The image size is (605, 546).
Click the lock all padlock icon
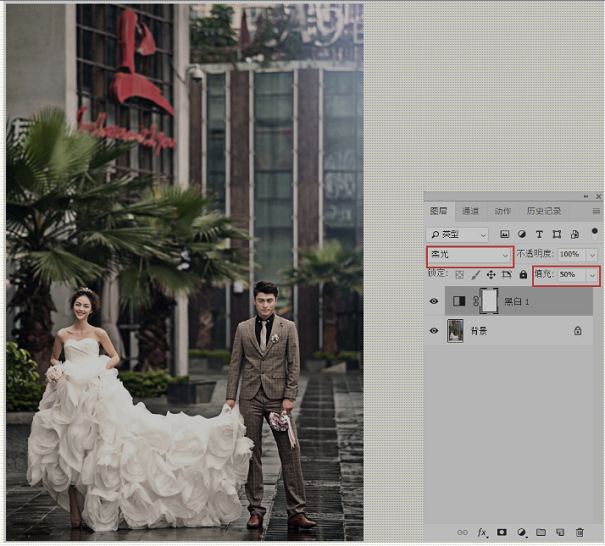click(x=523, y=274)
